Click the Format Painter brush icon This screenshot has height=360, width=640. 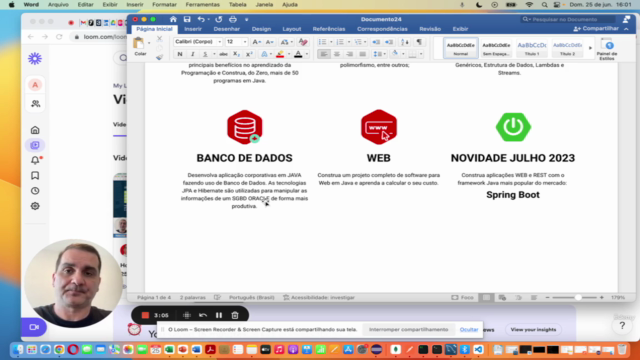[x=160, y=58]
